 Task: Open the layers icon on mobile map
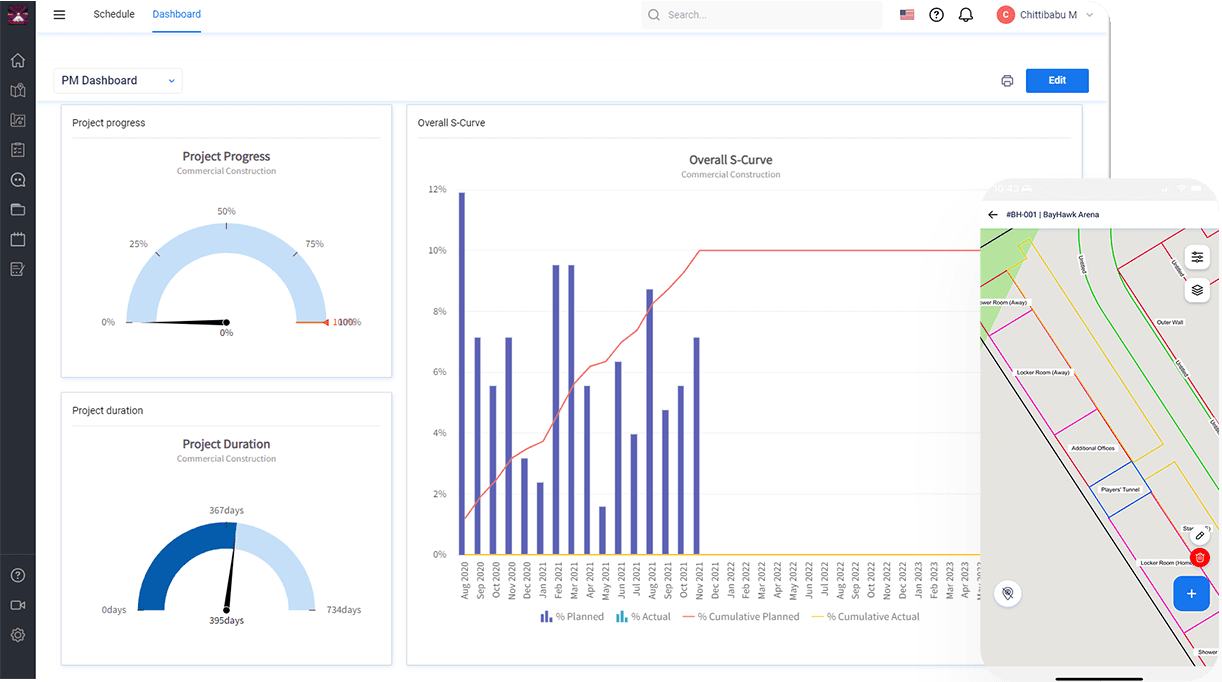pos(1197,291)
